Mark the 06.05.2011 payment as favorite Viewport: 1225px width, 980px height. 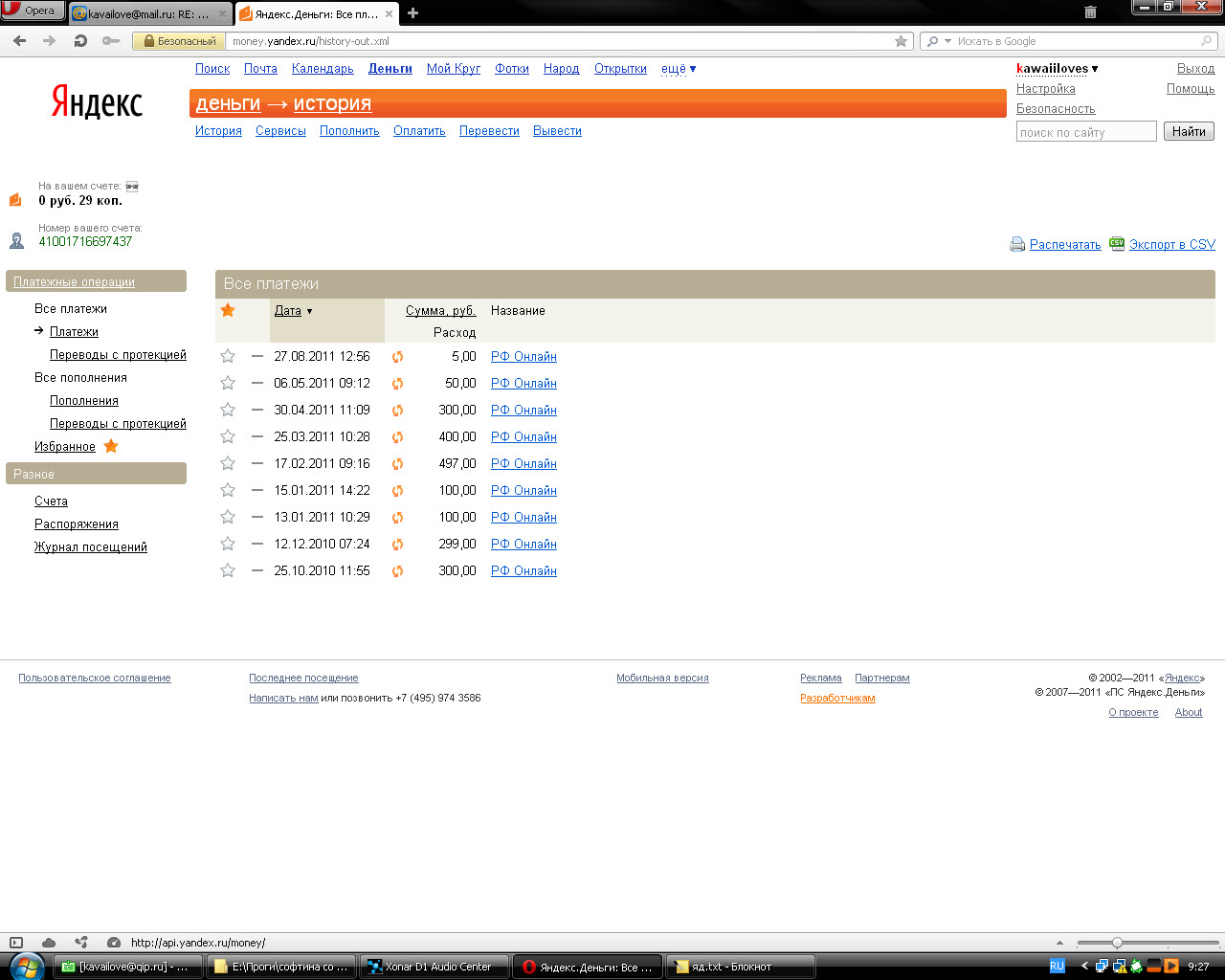coord(228,383)
